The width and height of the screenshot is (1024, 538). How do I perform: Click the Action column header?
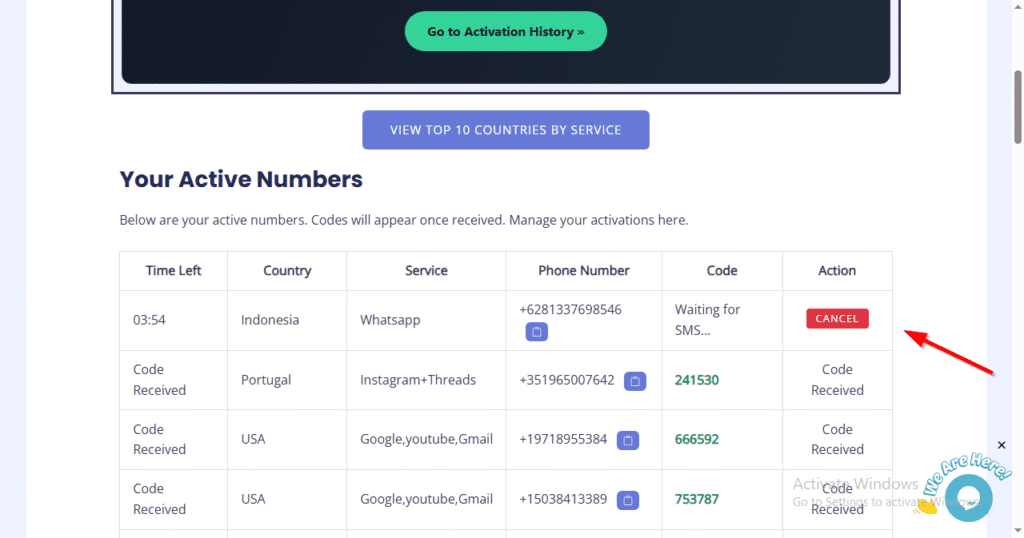coord(837,270)
